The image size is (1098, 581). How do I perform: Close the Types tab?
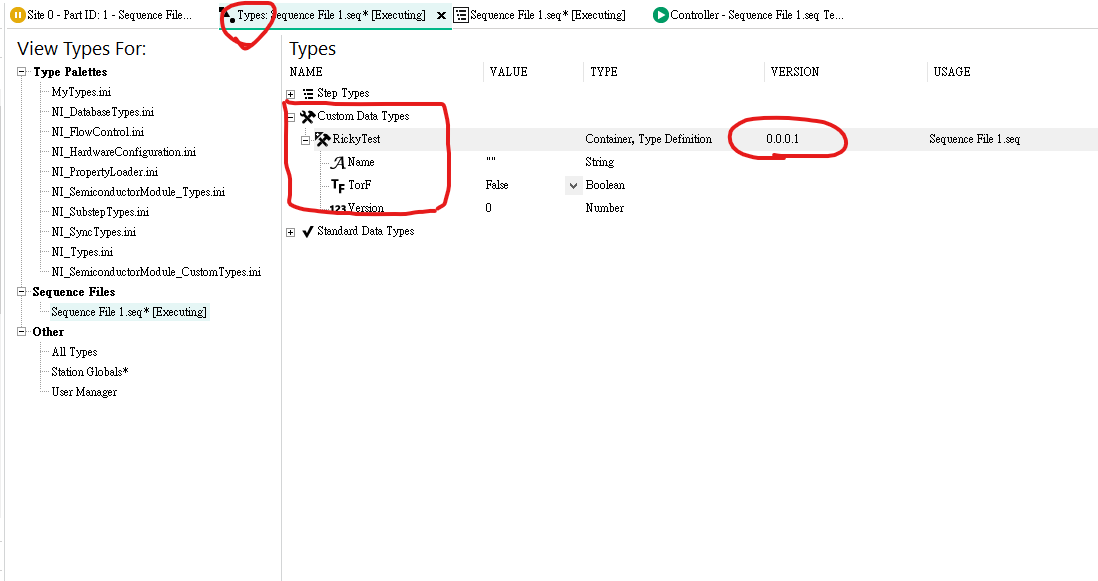(441, 16)
